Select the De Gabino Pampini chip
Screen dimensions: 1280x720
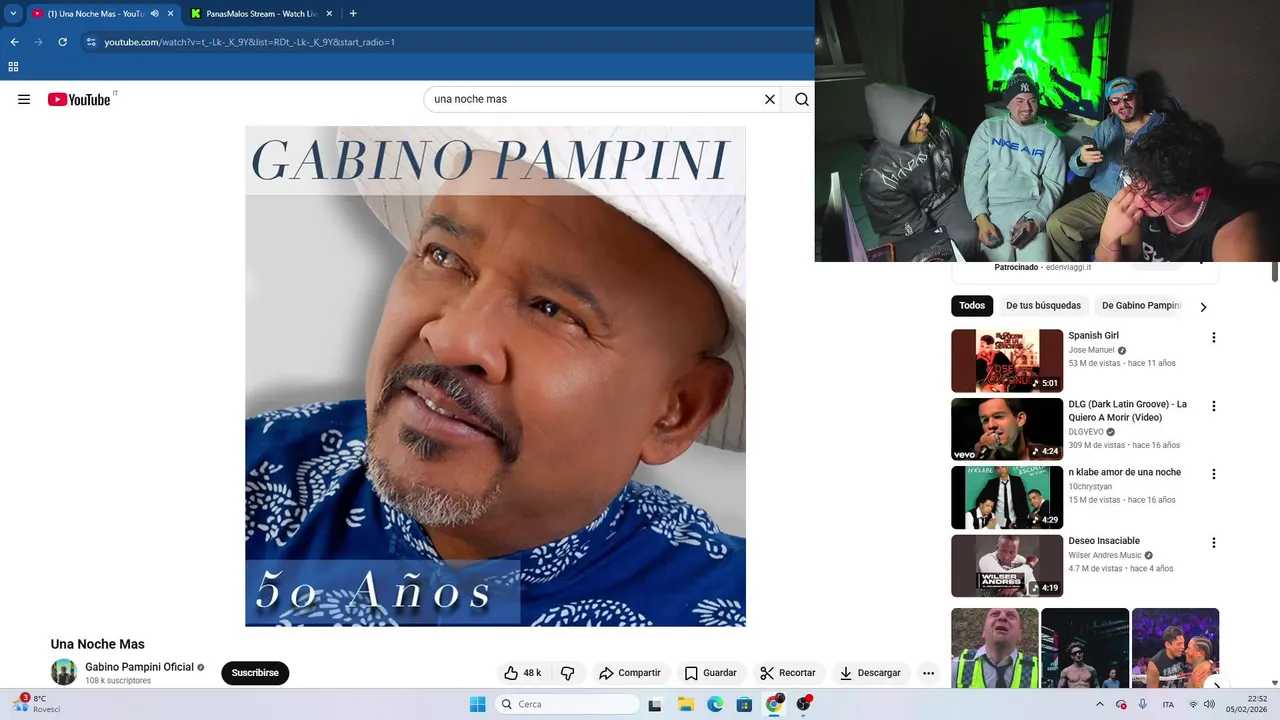[1141, 306]
